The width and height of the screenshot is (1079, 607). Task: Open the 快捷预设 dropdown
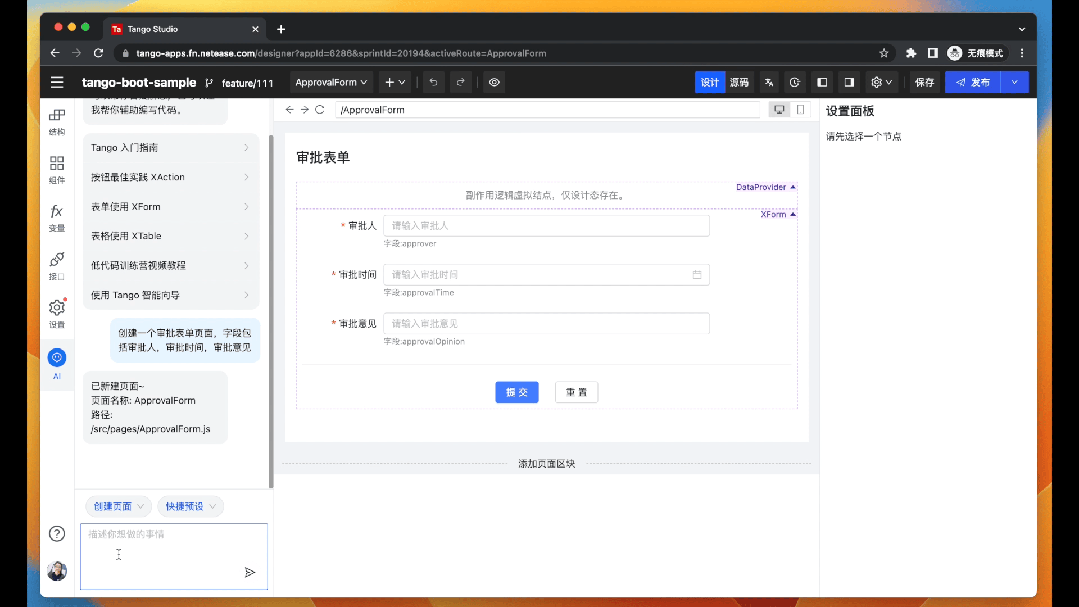click(191, 506)
